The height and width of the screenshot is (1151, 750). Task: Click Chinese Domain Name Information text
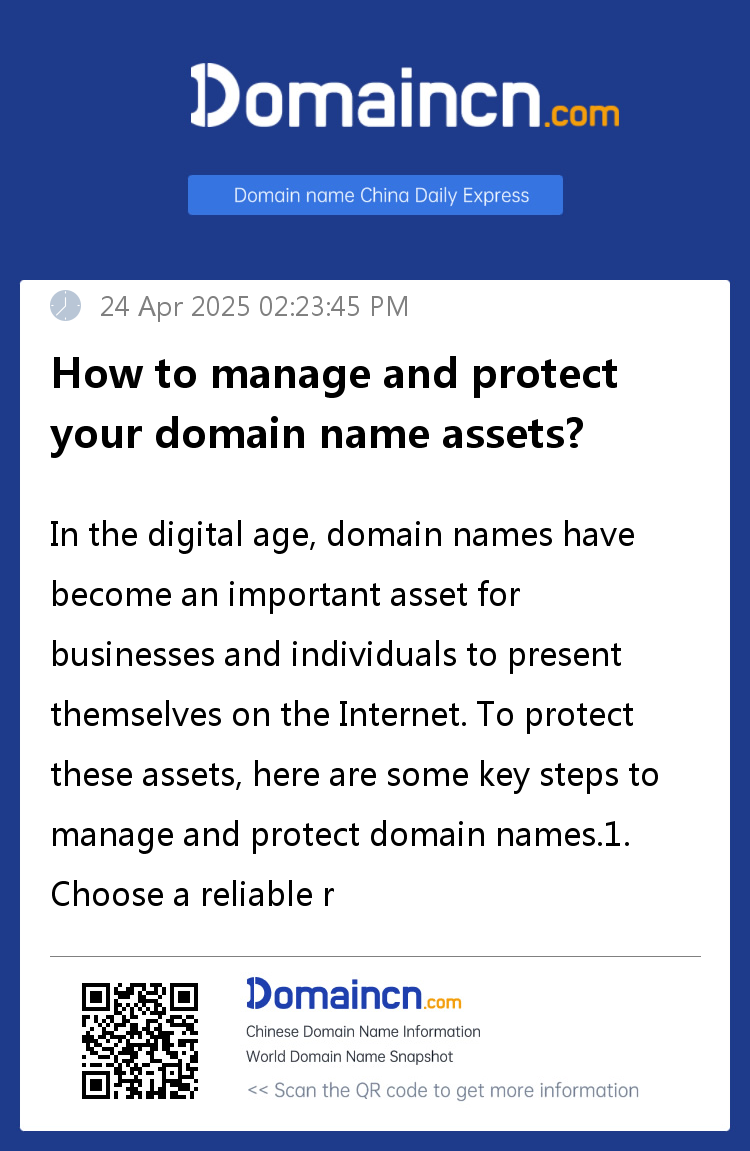(x=363, y=1031)
